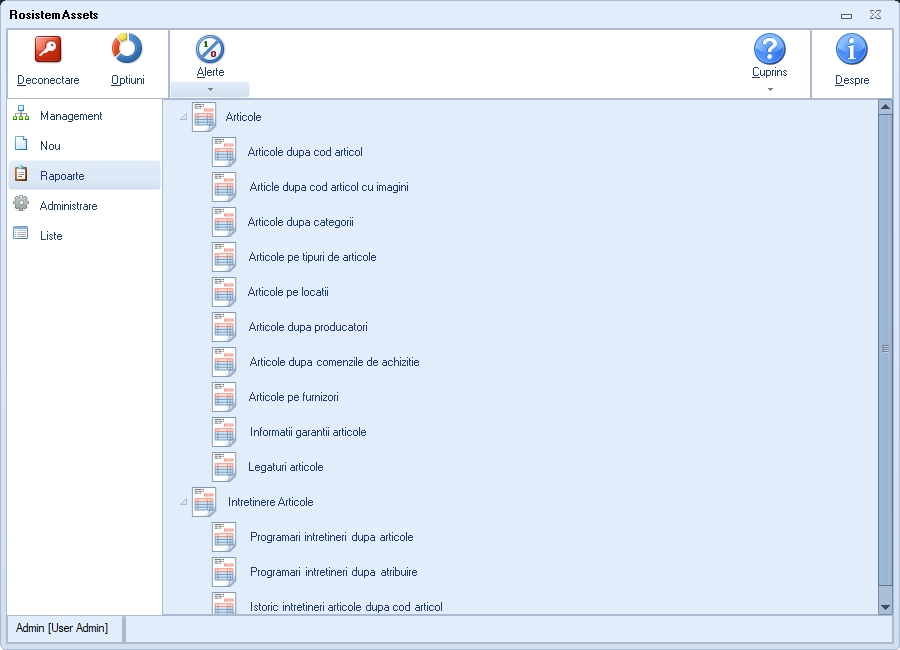
Task: Select Programari intretineri dupa articole
Action: click(x=331, y=537)
